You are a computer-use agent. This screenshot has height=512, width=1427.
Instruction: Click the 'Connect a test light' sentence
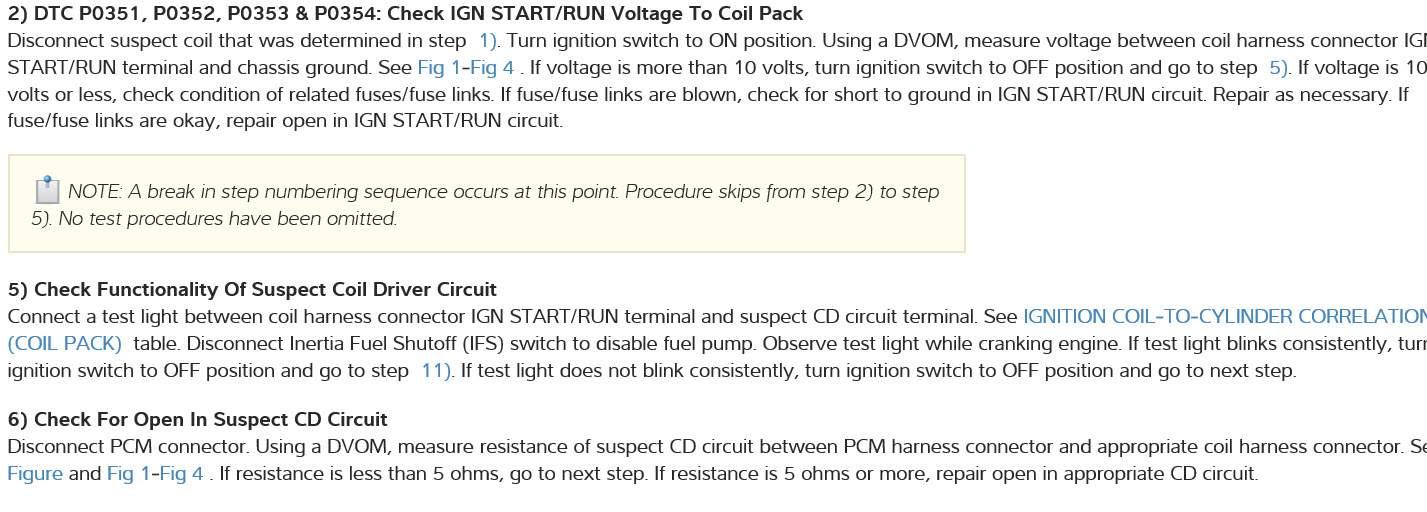click(200, 317)
